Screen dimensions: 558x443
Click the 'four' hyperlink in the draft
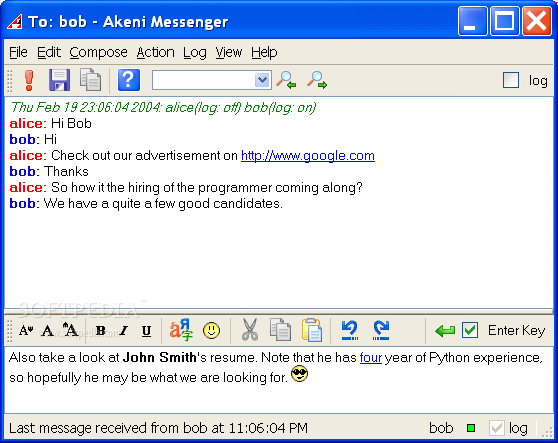(x=371, y=358)
